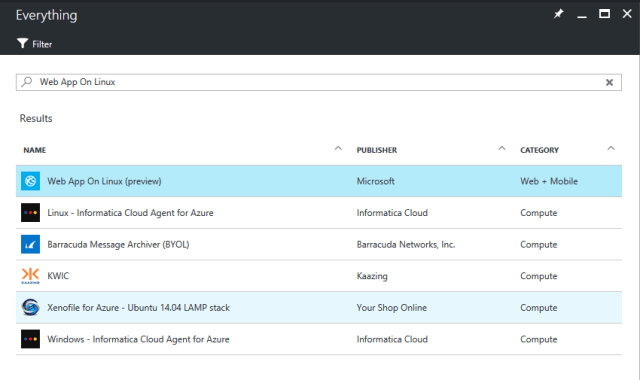Click the Everything blade title
Viewport: 640px width, 380px height.
[x=47, y=16]
